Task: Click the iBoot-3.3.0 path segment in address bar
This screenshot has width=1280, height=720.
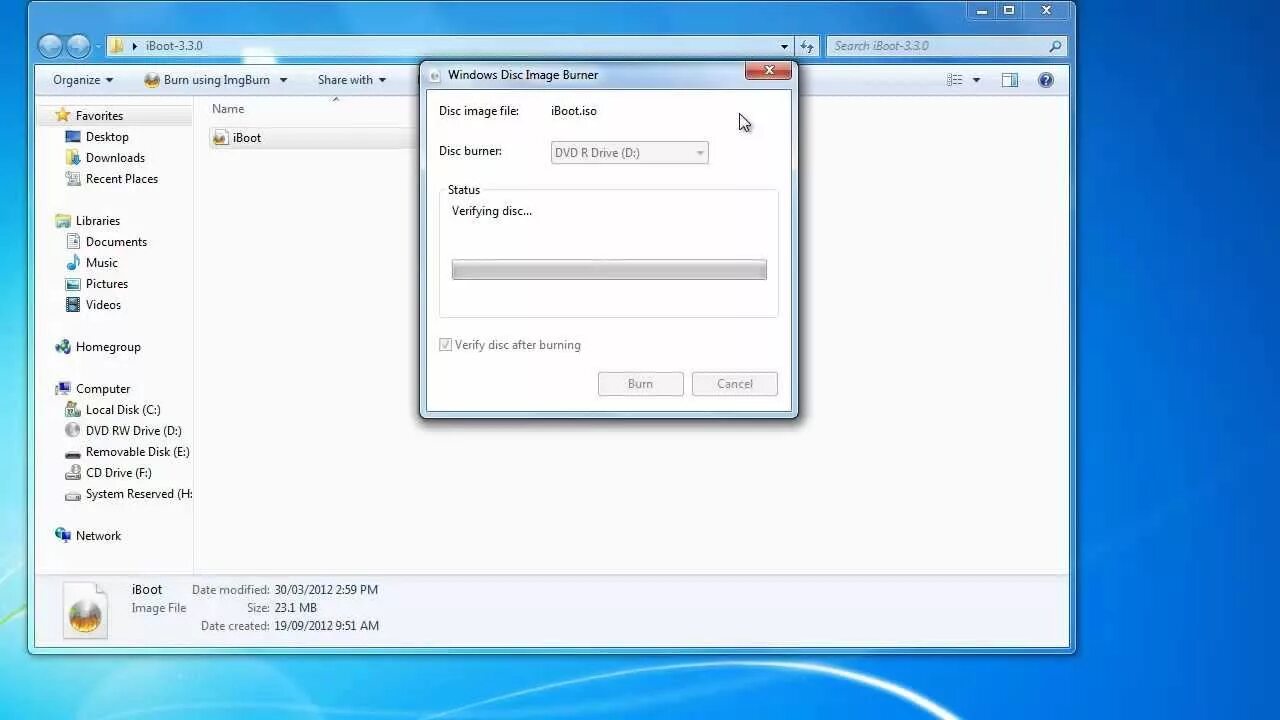Action: coord(174,46)
